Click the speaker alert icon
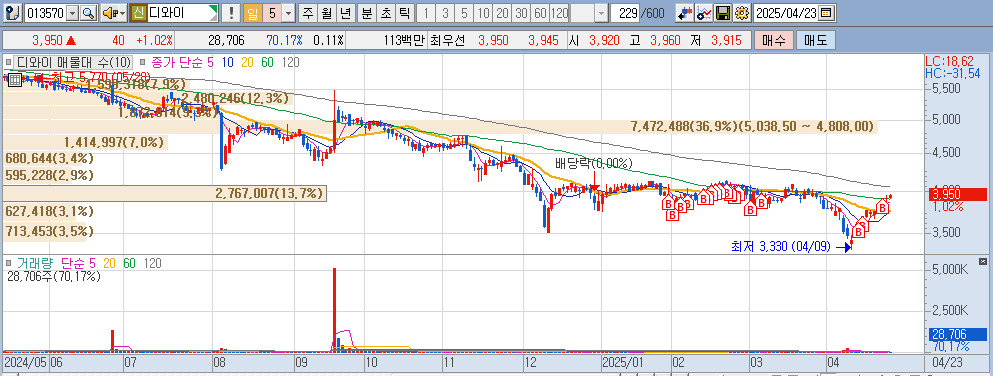This screenshot has height=376, width=993. coord(110,13)
